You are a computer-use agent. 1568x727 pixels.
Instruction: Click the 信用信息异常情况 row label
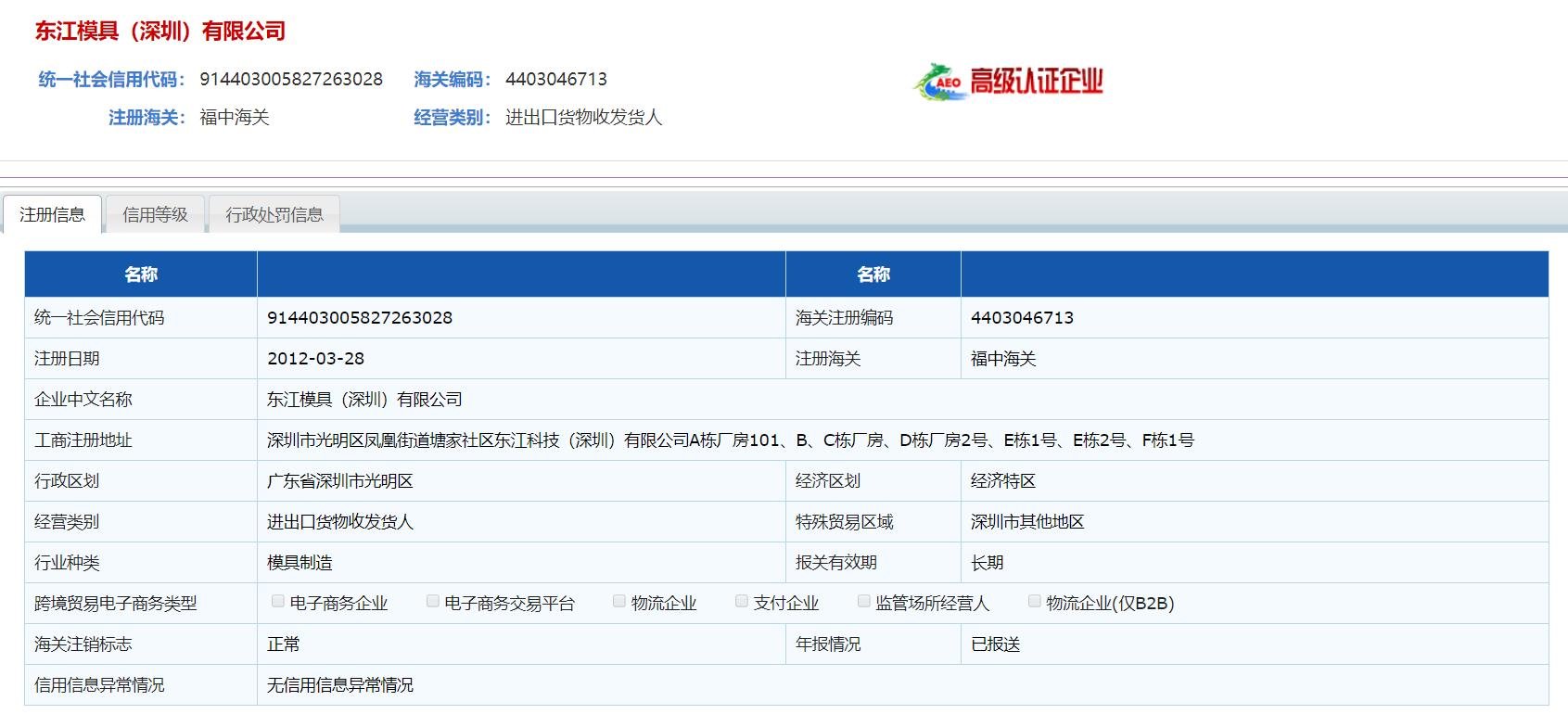pyautogui.click(x=99, y=684)
